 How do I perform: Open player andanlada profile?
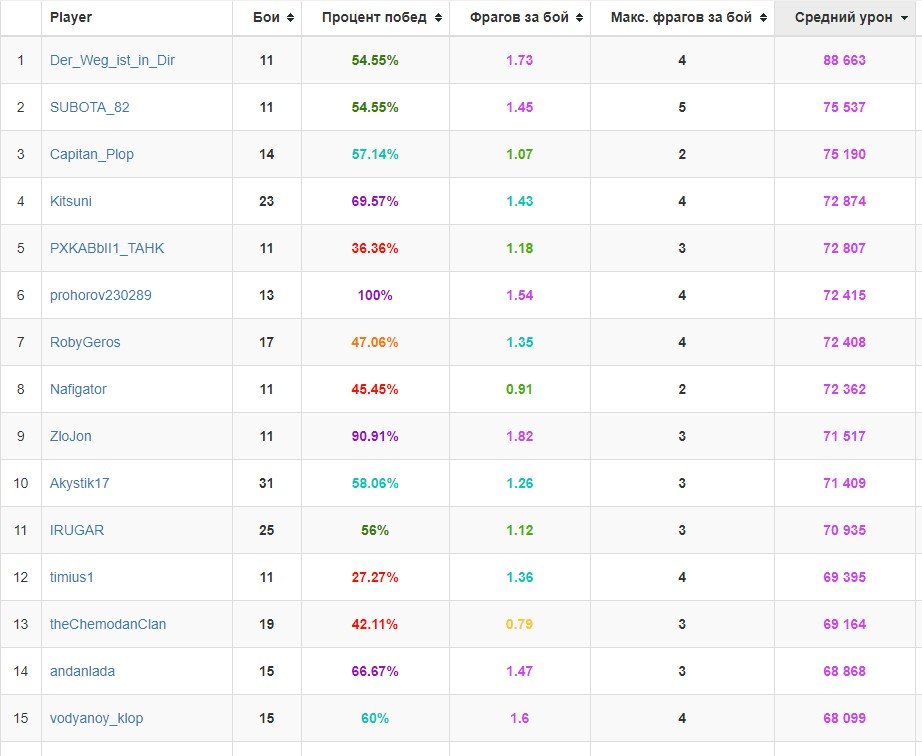click(82, 672)
